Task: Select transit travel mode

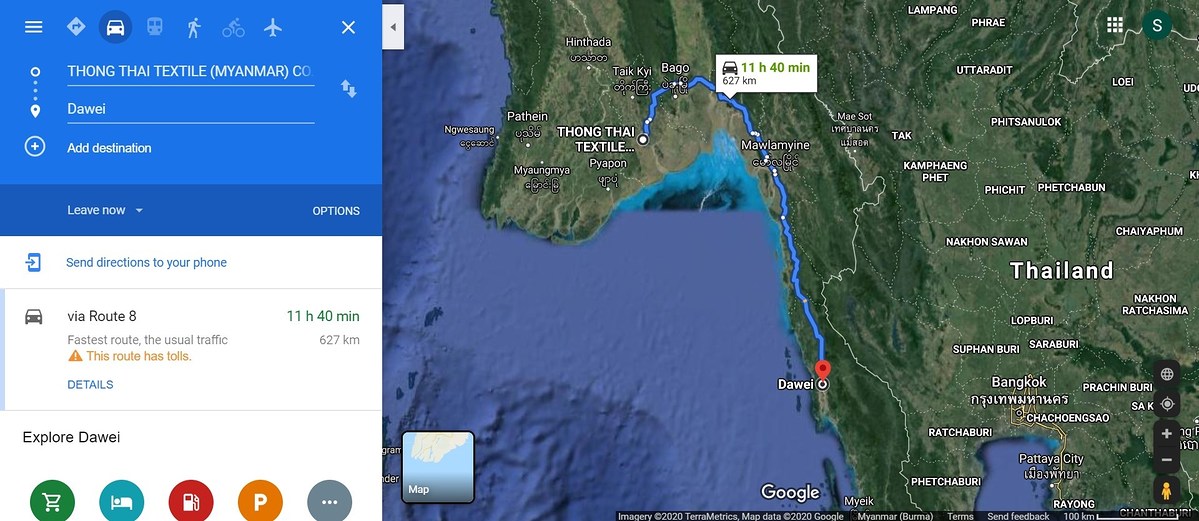Action: click(x=154, y=28)
